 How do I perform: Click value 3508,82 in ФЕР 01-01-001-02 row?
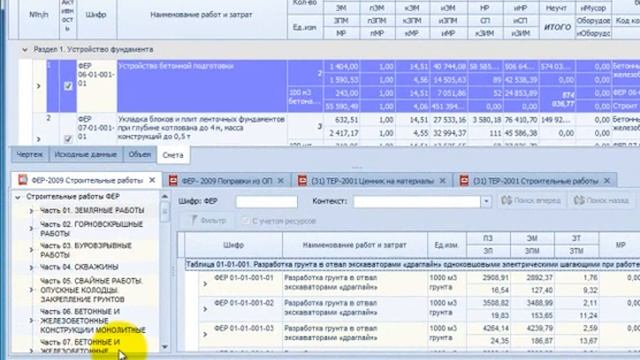(496, 303)
